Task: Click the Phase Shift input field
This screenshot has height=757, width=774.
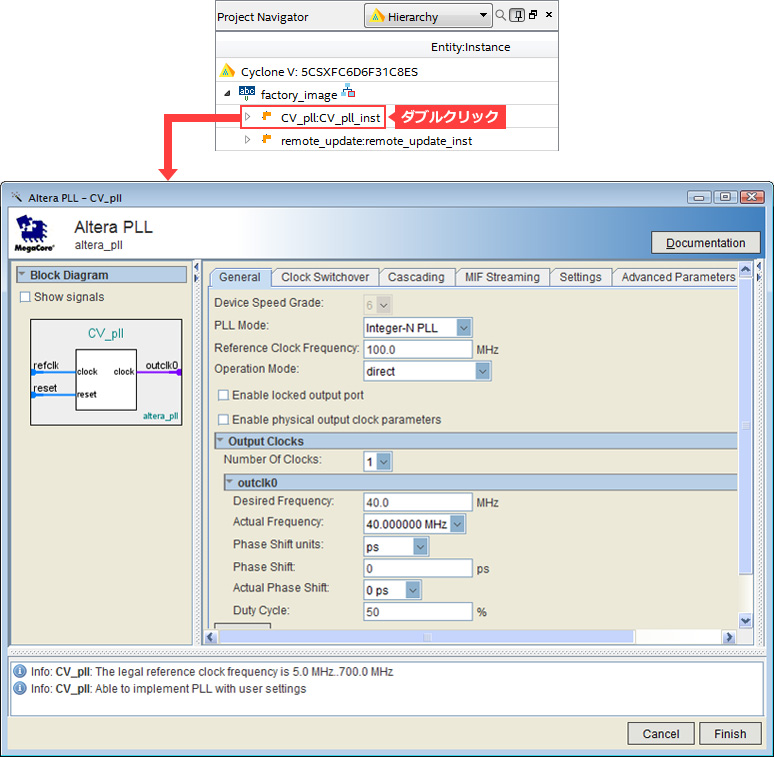Action: click(418, 568)
